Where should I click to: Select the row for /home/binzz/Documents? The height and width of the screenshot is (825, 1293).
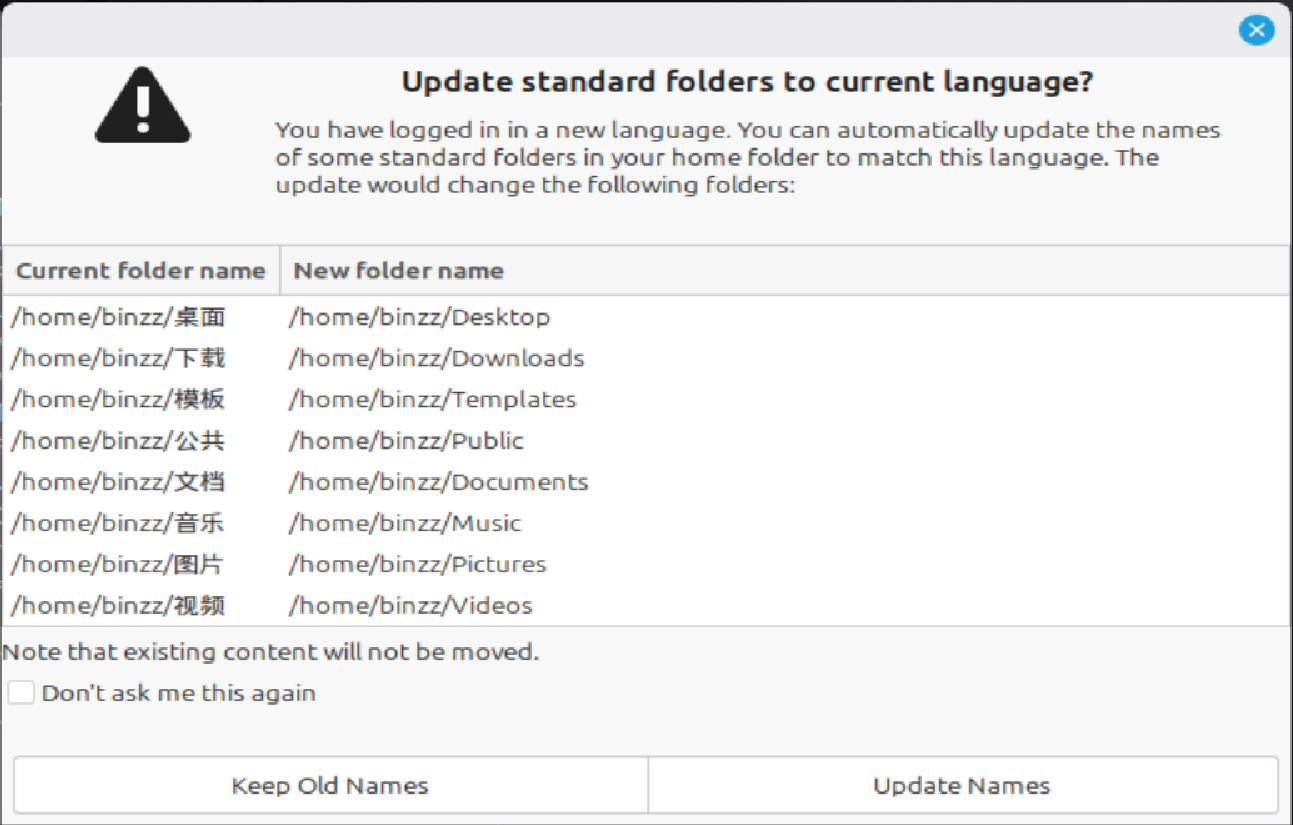tap(646, 482)
